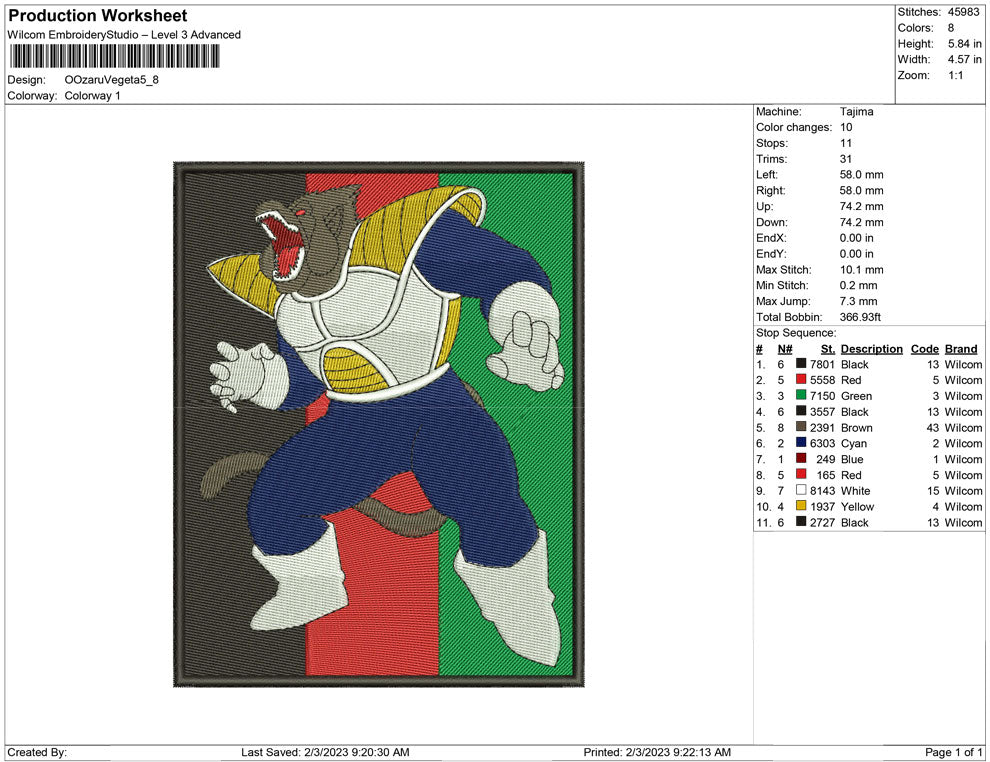Click the Trims value 31
The image size is (990, 762).
[845, 159]
